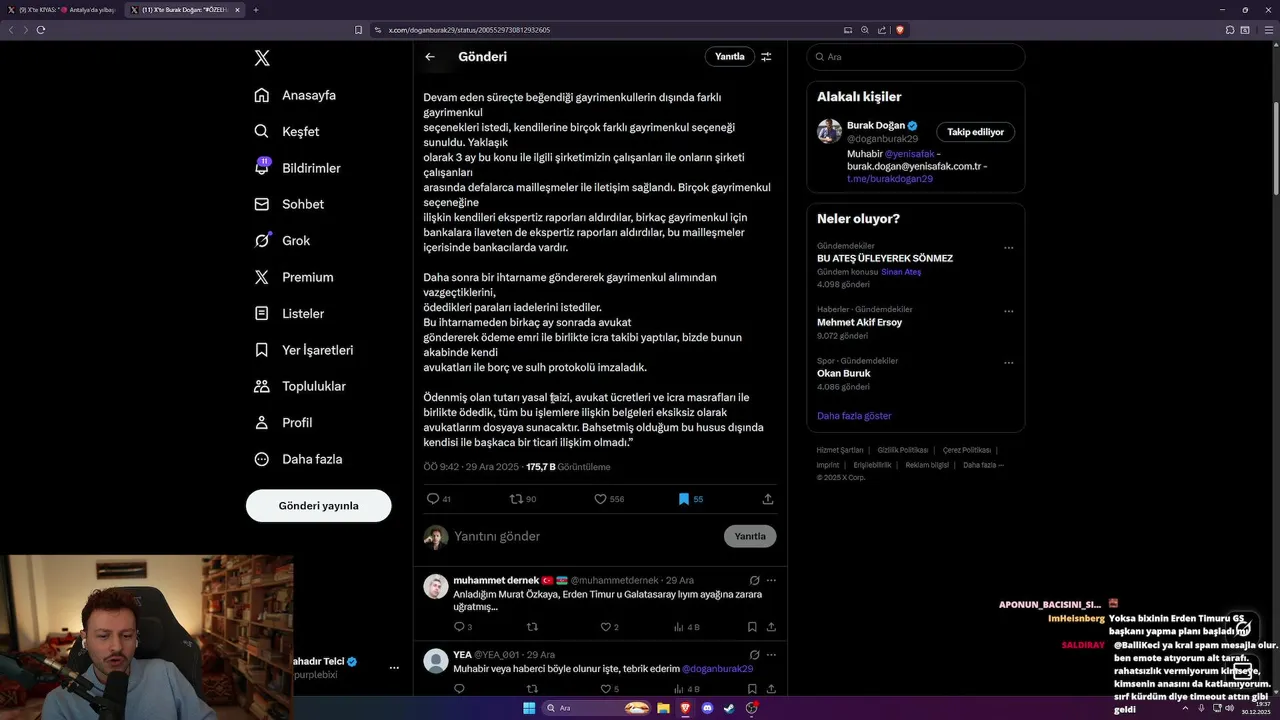Viewport: 1280px width, 720px height.
Task: Click the Gönderi yayınla button
Action: point(318,505)
